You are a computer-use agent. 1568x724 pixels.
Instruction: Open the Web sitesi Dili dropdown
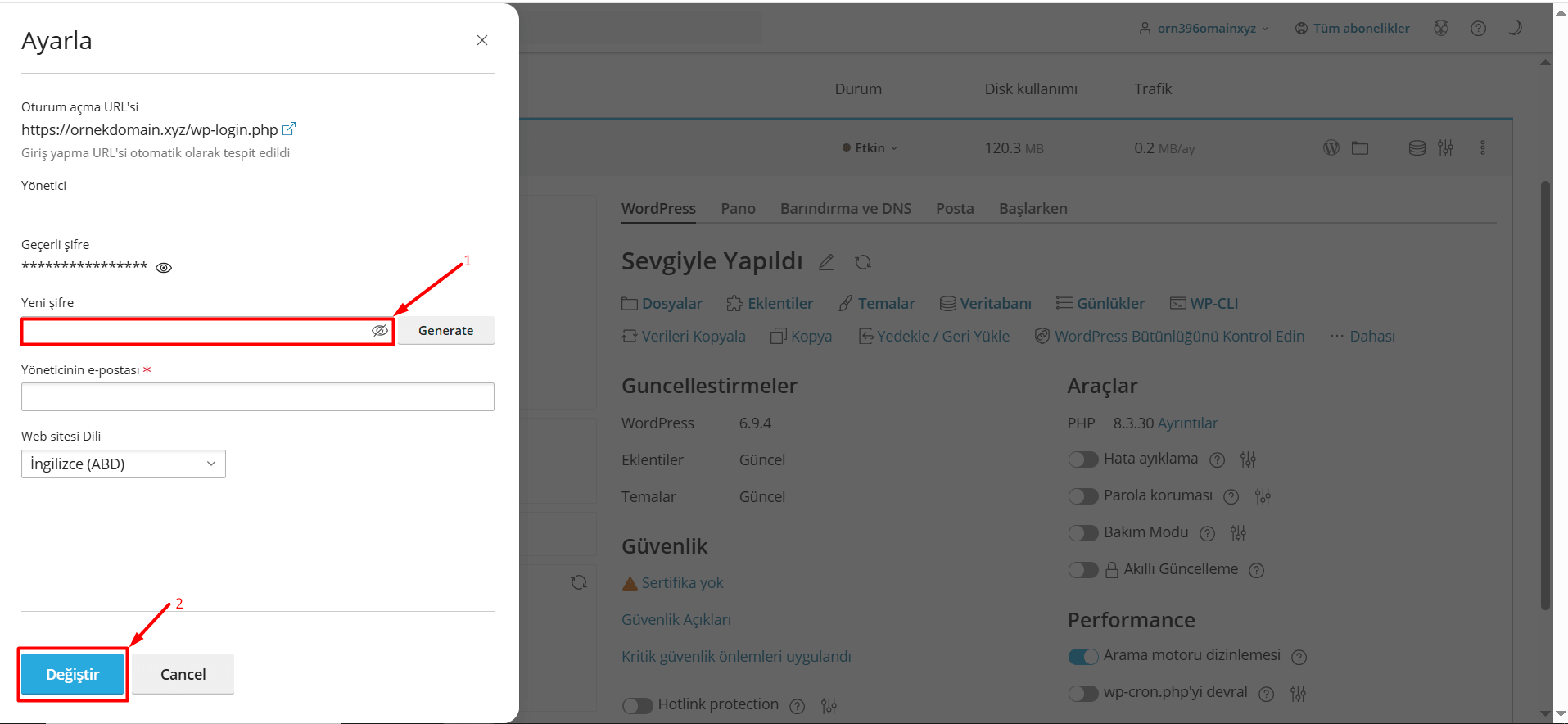[x=123, y=464]
